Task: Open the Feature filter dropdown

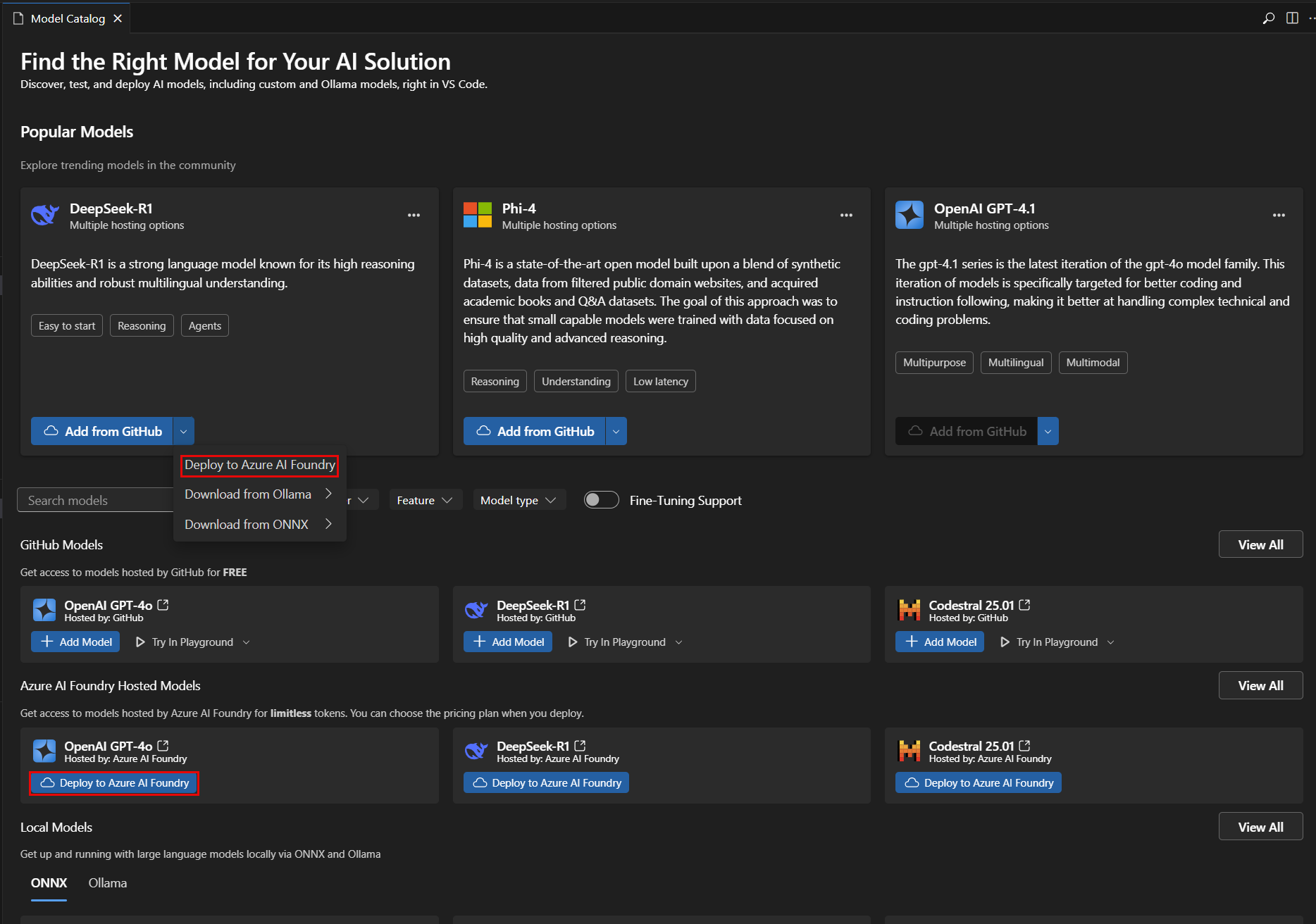Action: coord(425,499)
